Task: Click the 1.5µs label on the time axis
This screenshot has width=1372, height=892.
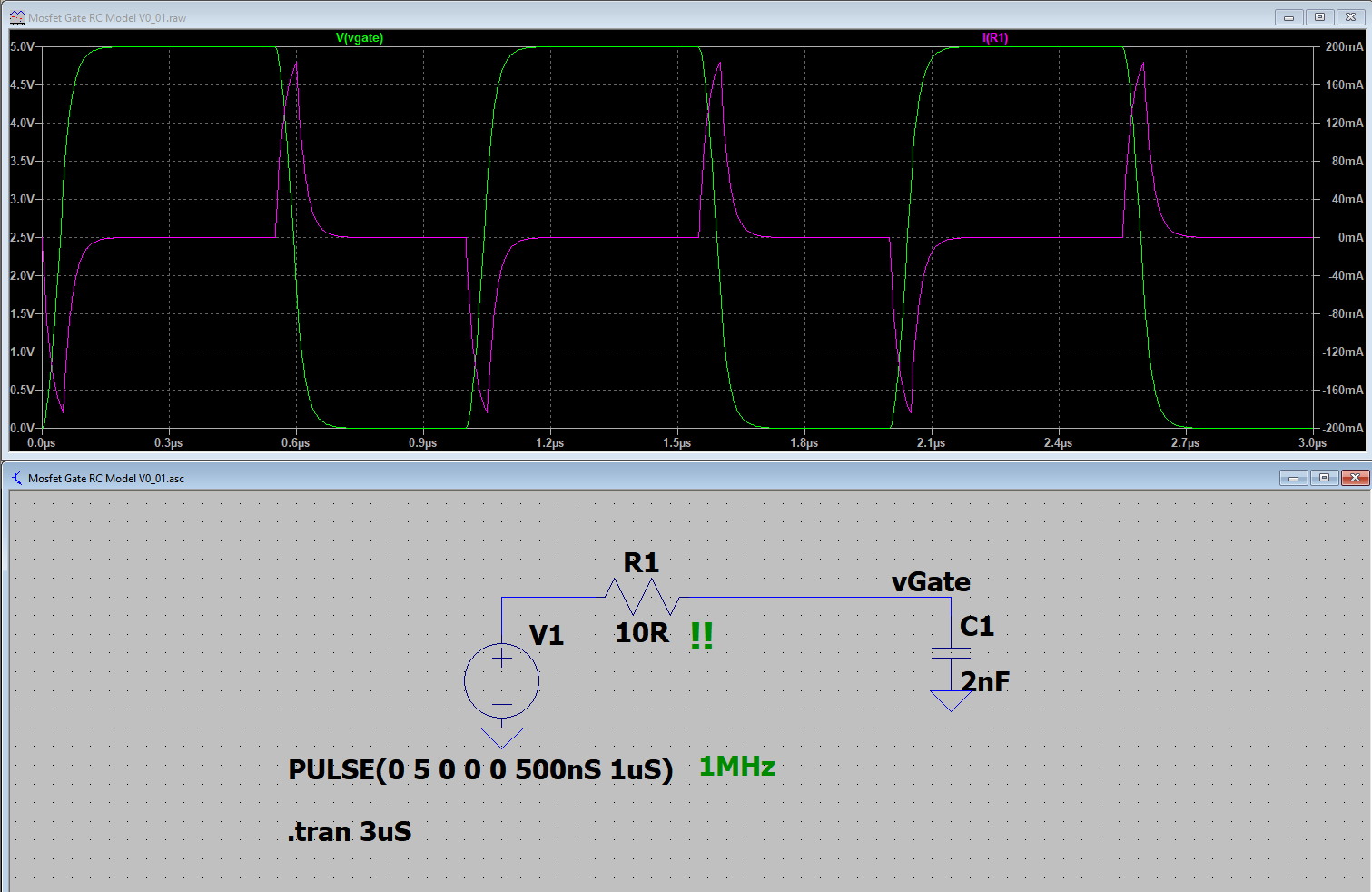Action: click(677, 443)
